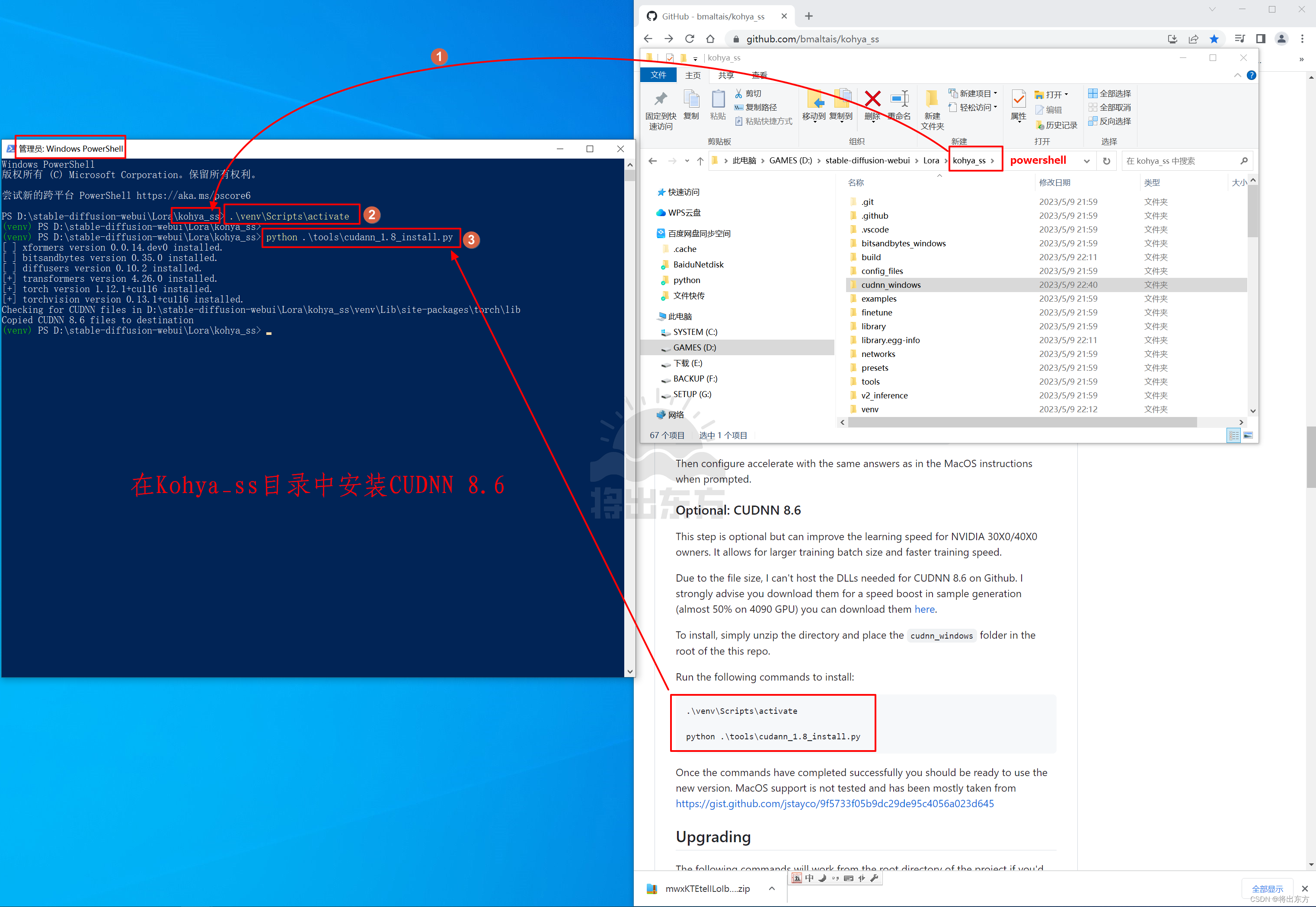Expand the address bar history dropdown

tap(1086, 161)
